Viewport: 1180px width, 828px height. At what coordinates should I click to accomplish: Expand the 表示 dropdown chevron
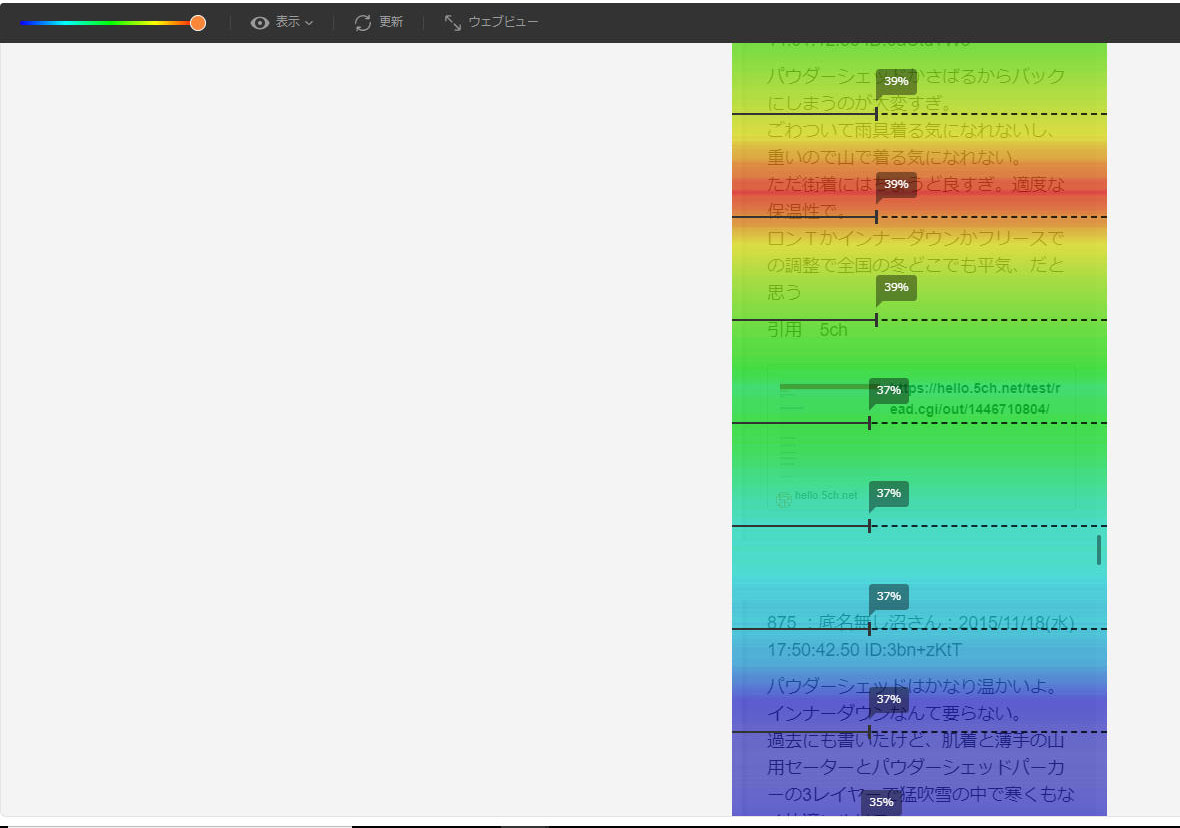(x=309, y=22)
